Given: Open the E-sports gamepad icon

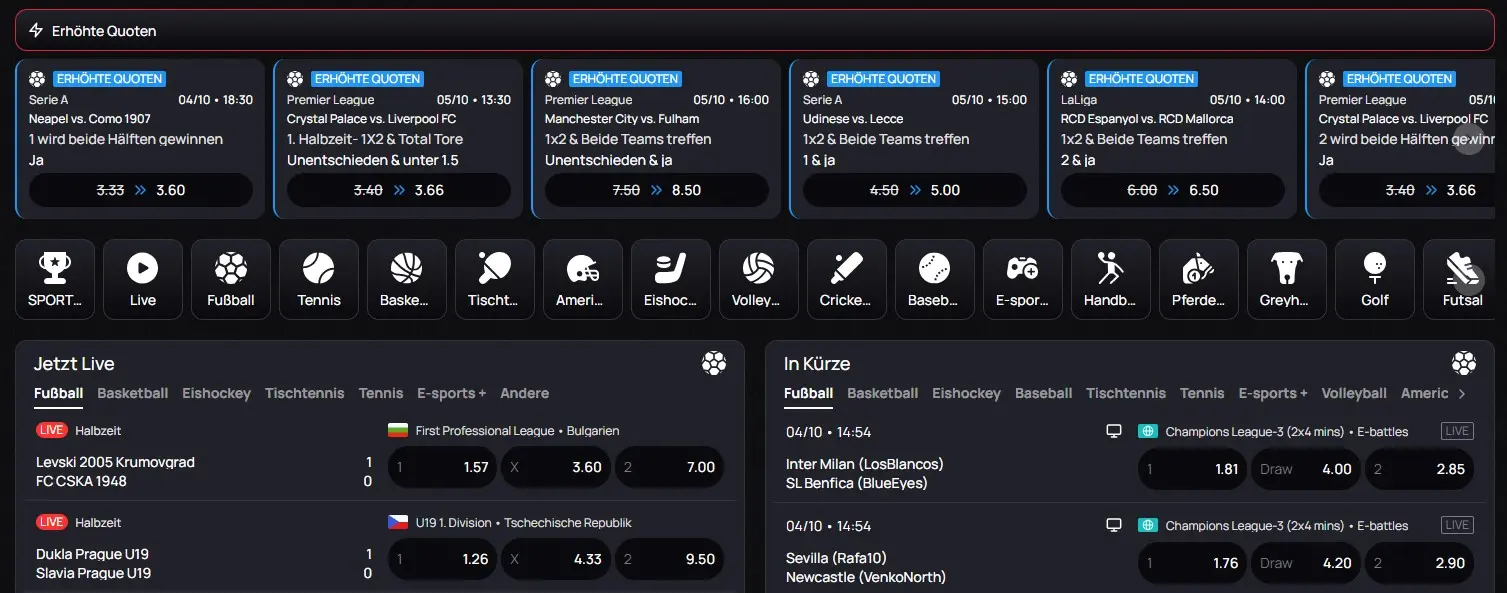Looking at the screenshot, I should pyautogui.click(x=1023, y=279).
